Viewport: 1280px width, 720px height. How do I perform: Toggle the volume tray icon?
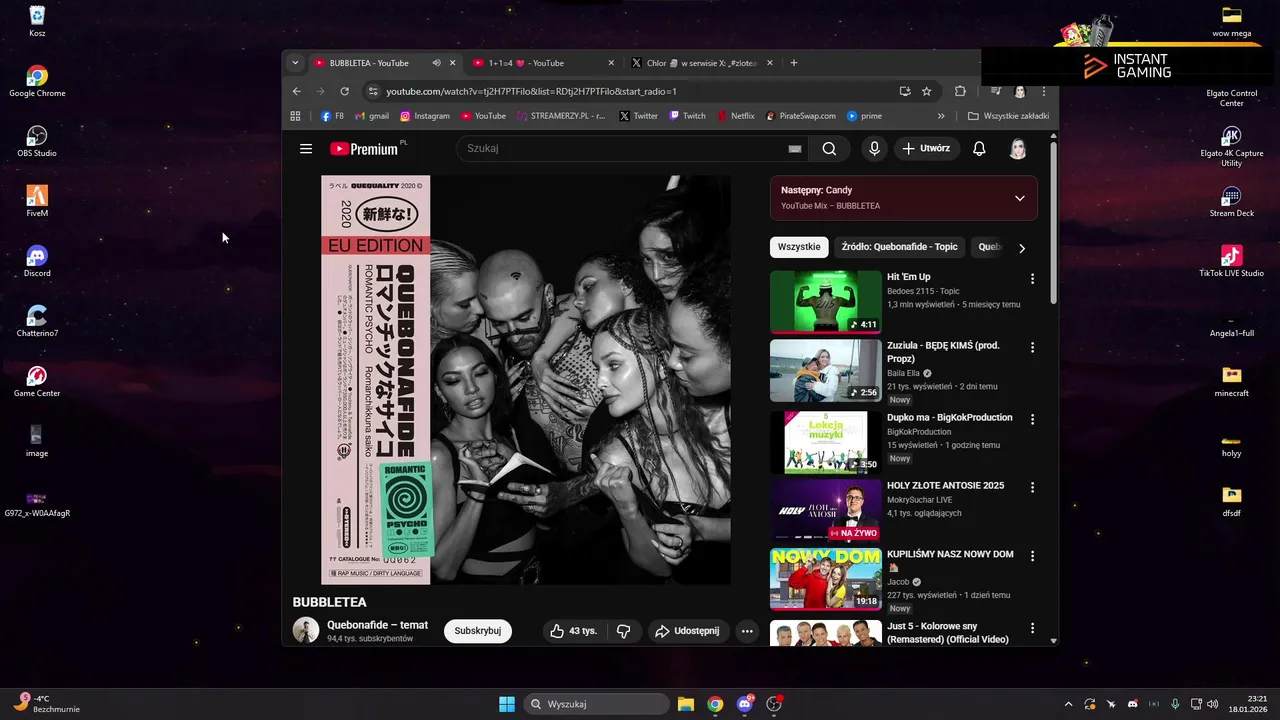[x=1213, y=704]
